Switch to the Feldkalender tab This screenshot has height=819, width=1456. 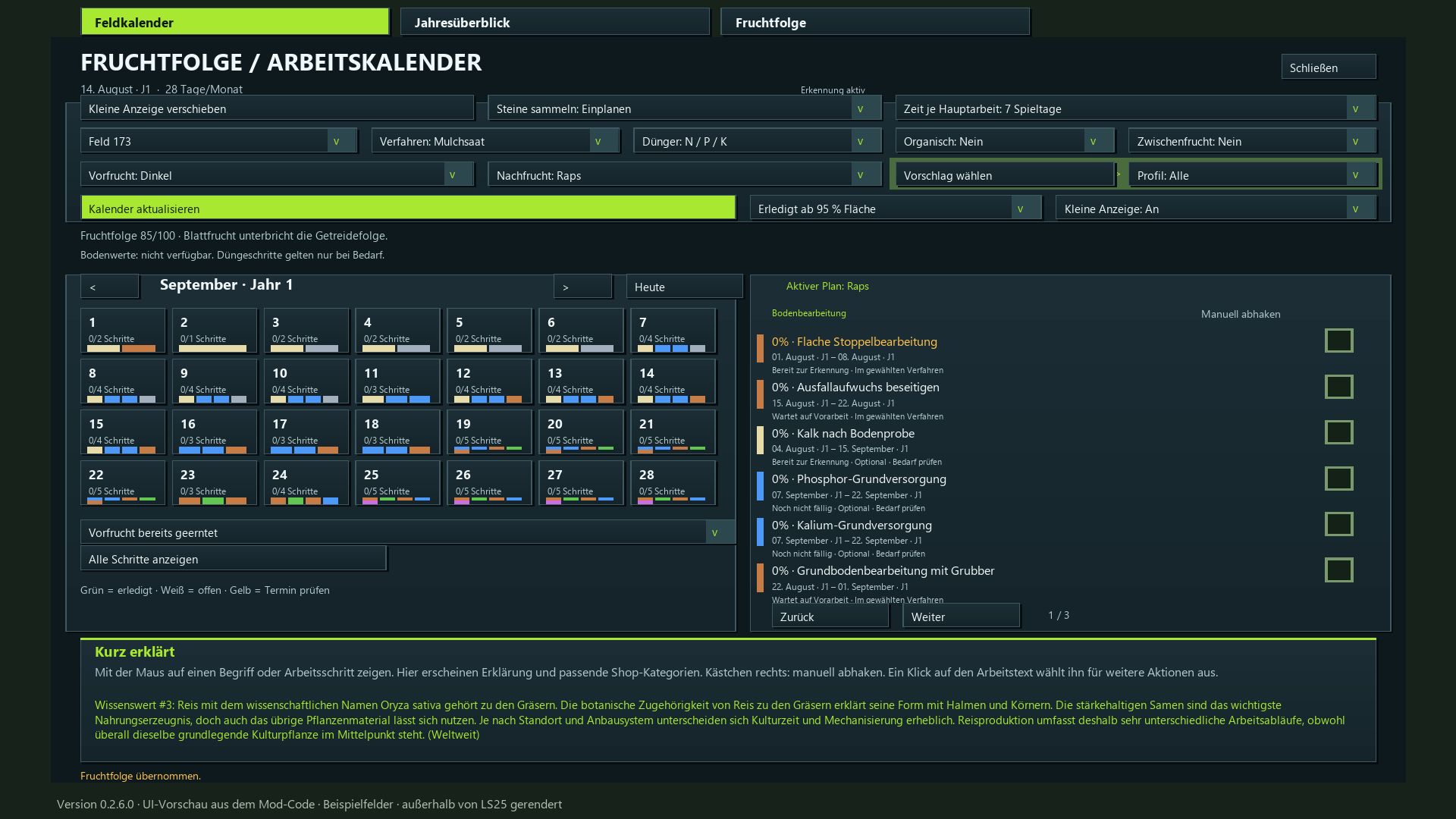(235, 22)
